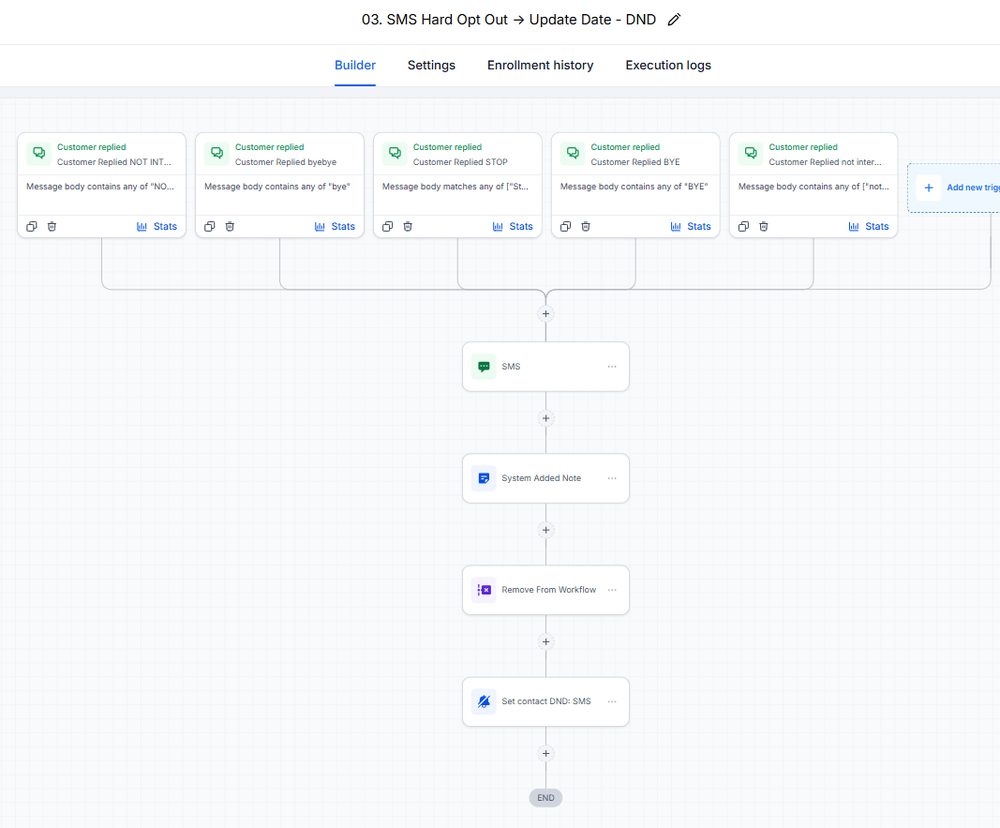Click the green SMS message icon

(x=483, y=367)
